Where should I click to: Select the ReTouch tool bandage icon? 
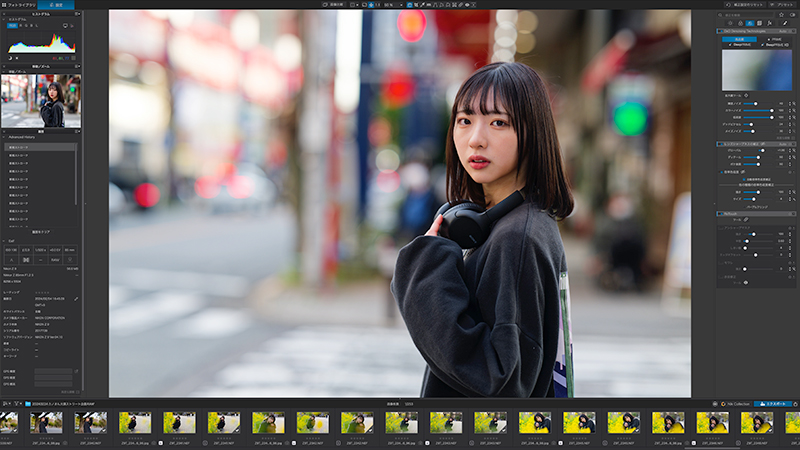(746, 220)
